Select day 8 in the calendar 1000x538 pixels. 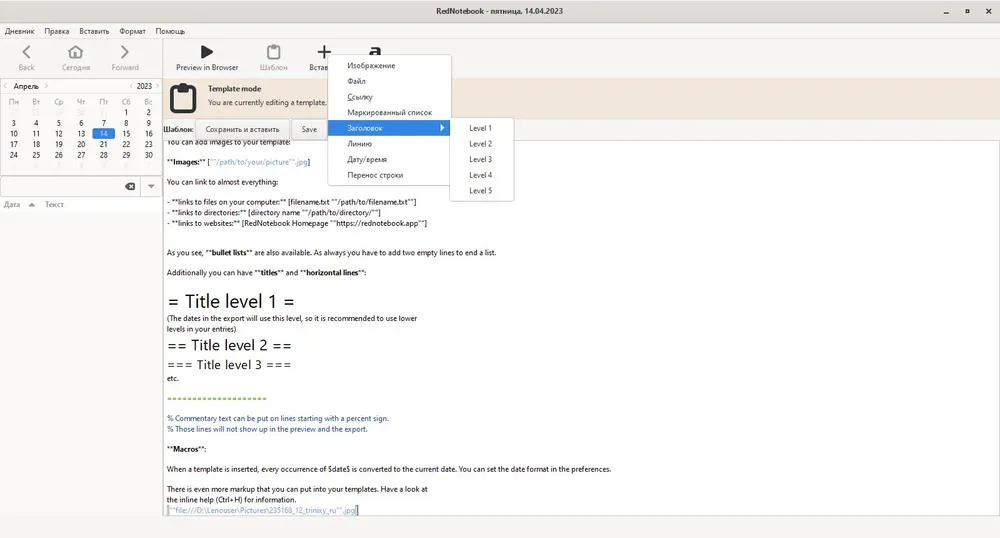point(126,123)
